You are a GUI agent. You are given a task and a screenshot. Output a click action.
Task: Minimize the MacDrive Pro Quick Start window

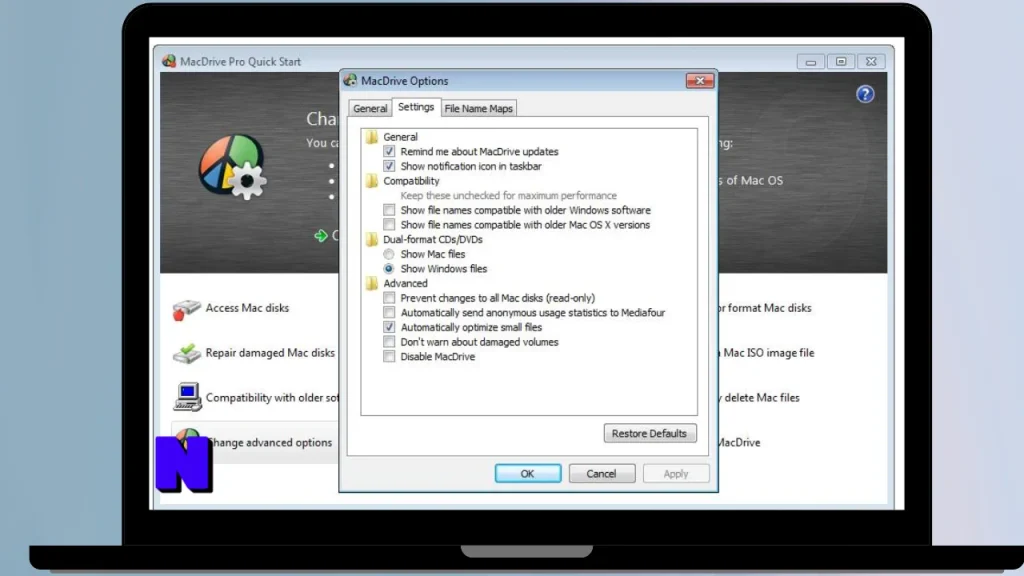pyautogui.click(x=810, y=61)
